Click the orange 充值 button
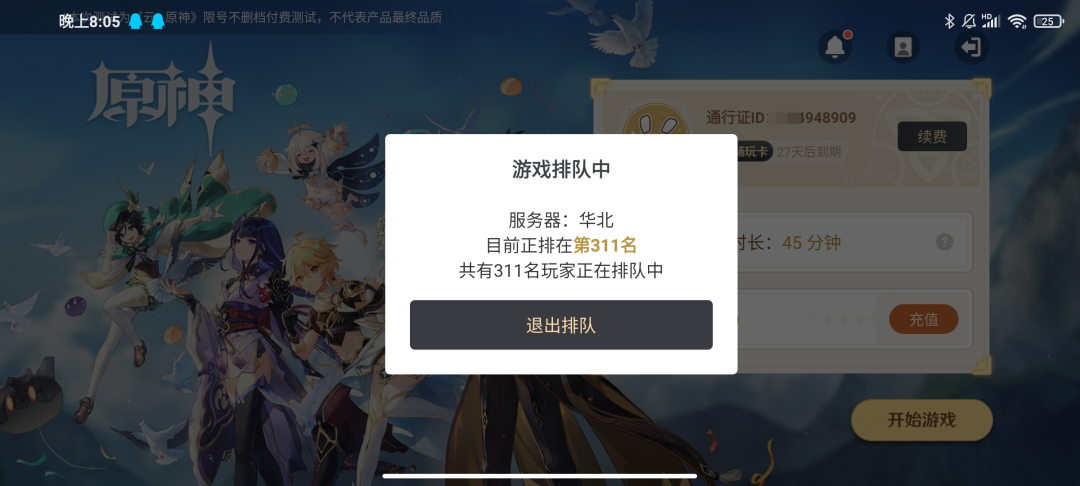This screenshot has width=1080, height=486. (x=924, y=319)
